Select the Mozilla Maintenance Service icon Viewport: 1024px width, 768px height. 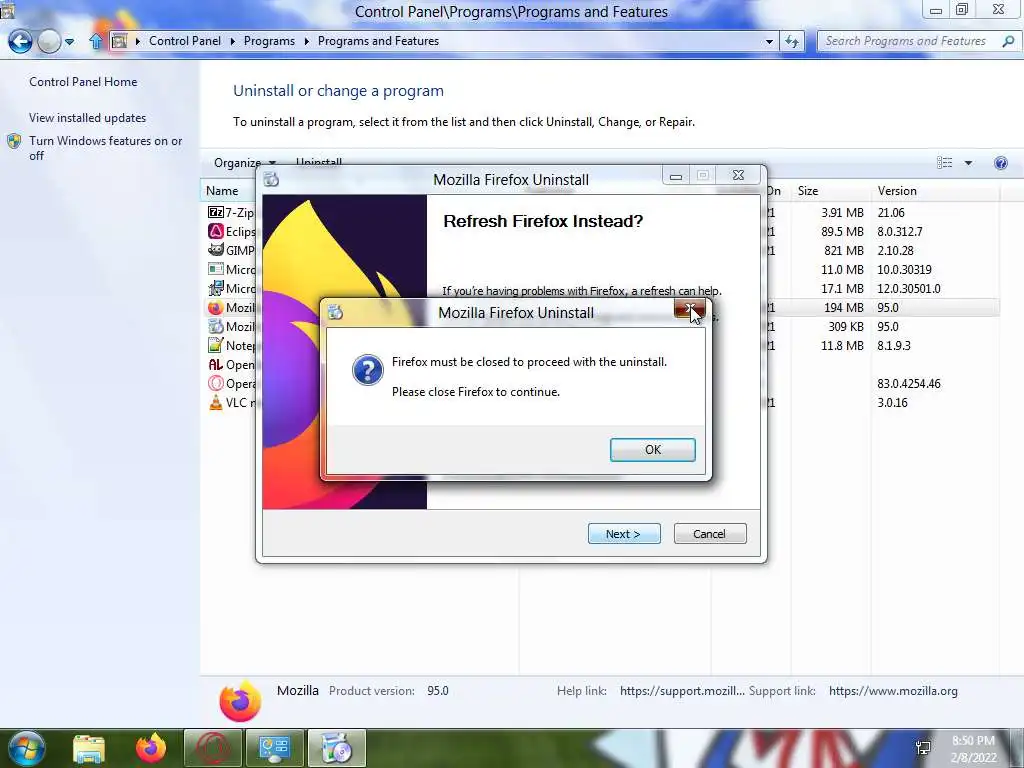click(216, 327)
